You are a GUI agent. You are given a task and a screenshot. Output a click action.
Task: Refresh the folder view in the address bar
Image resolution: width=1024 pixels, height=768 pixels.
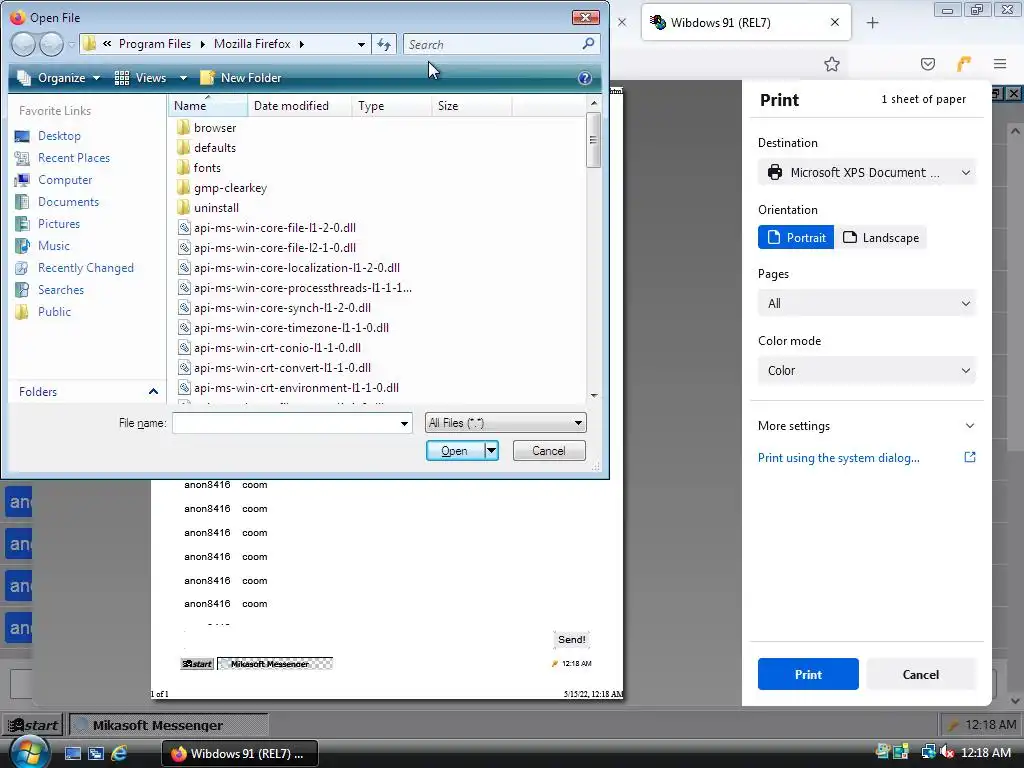pos(384,44)
